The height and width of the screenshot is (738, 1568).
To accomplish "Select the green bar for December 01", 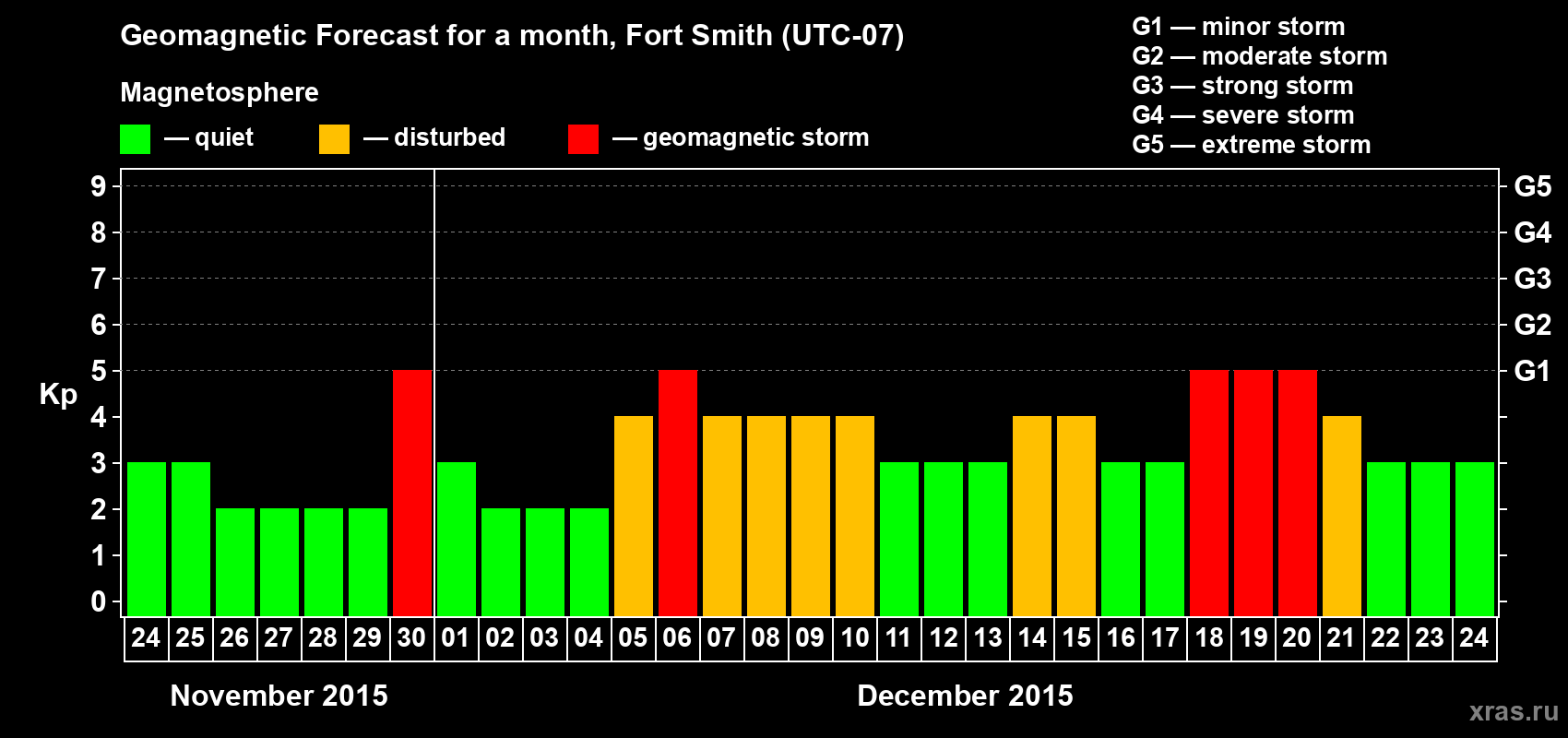I will tap(457, 540).
